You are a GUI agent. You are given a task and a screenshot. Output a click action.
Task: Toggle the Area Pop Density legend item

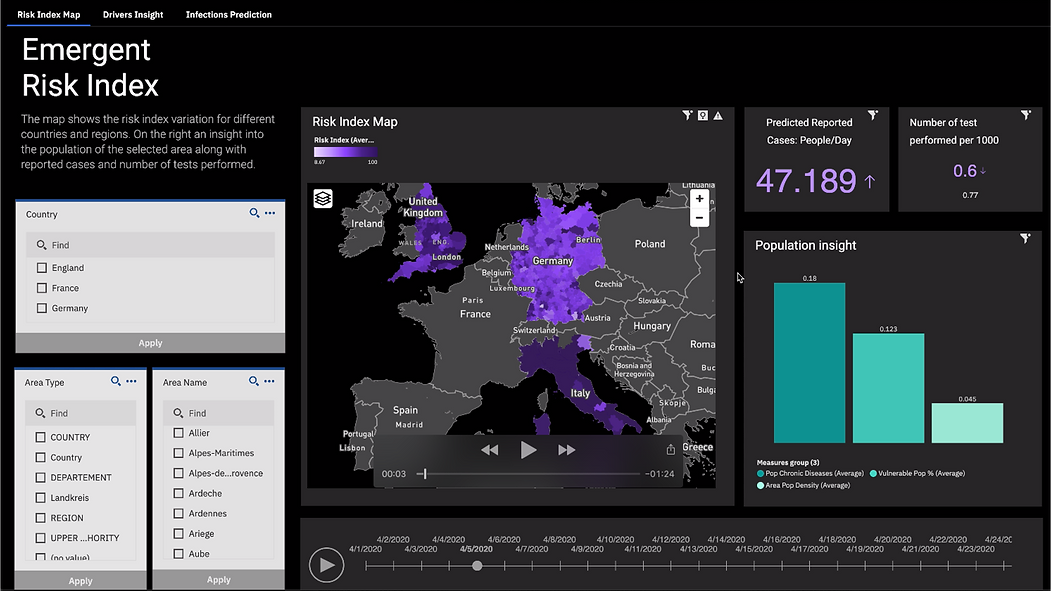pyautogui.click(x=803, y=486)
